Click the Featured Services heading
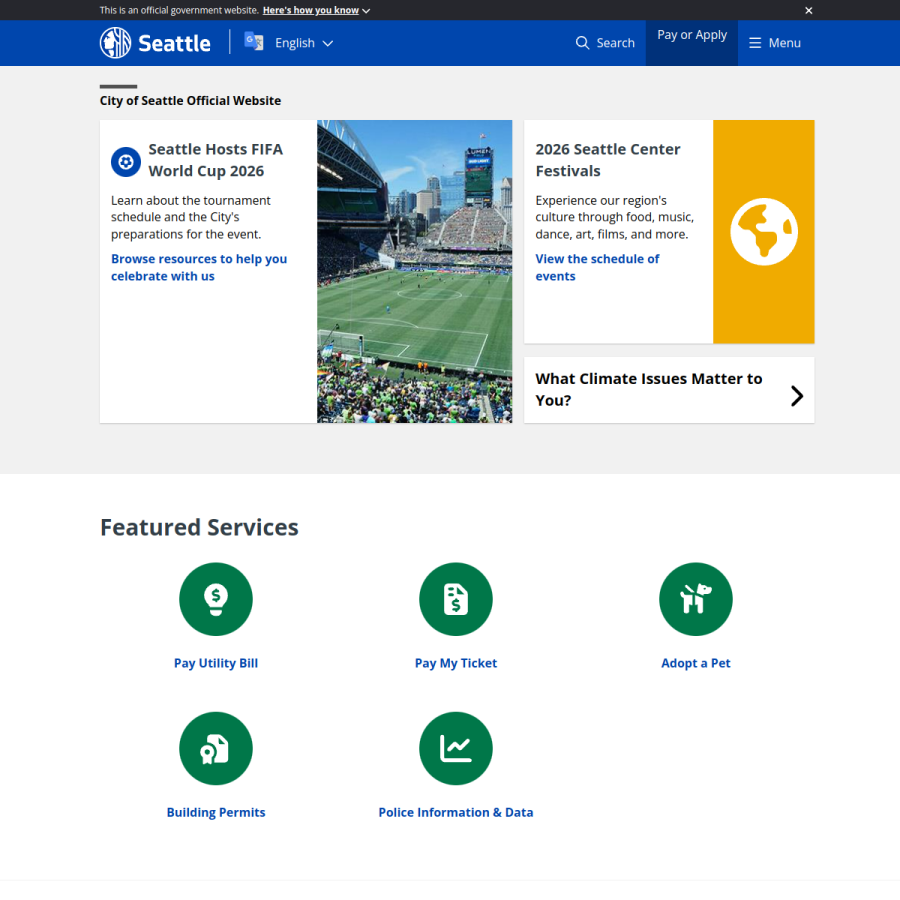This screenshot has width=900, height=900. [199, 527]
